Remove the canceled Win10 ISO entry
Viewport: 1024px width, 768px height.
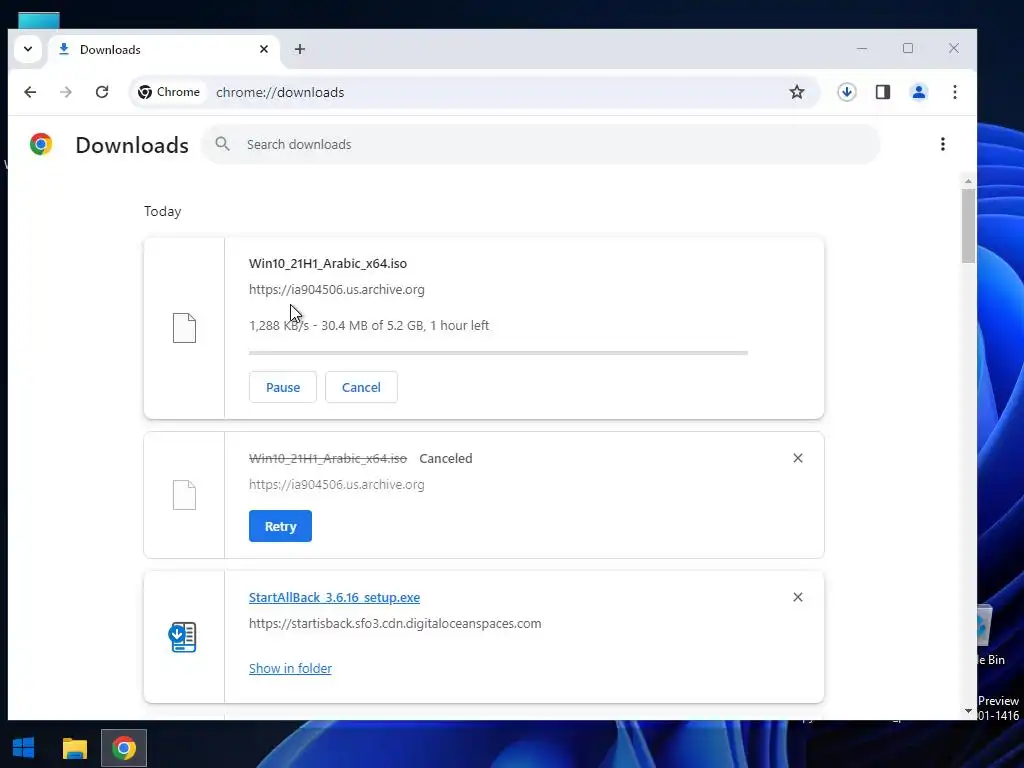click(797, 458)
